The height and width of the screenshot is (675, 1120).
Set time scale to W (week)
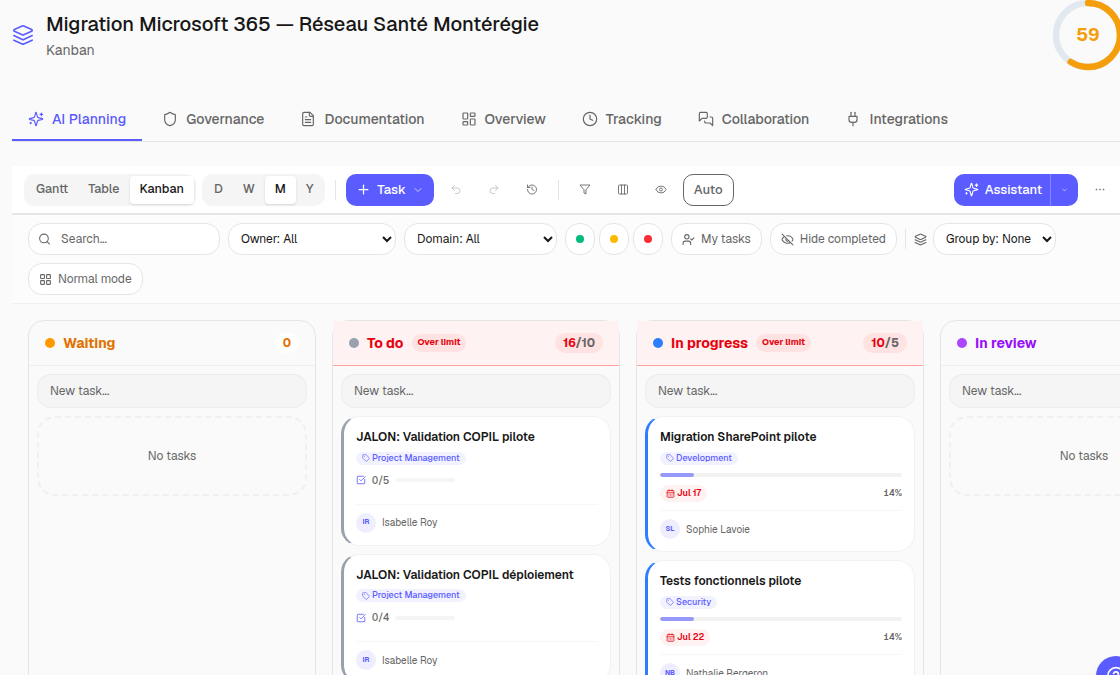pyautogui.click(x=249, y=189)
